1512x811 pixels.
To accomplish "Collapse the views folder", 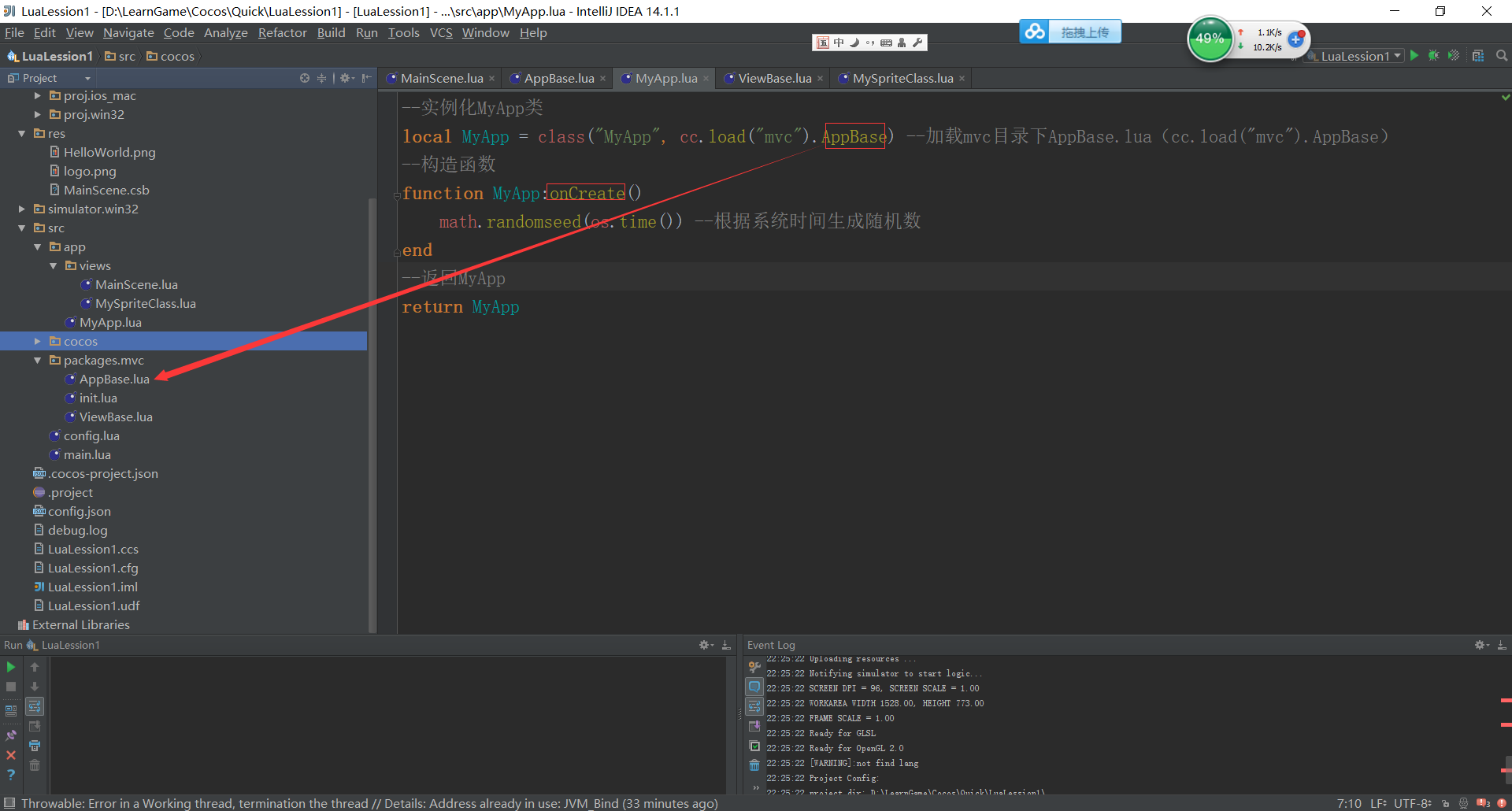I will point(53,265).
